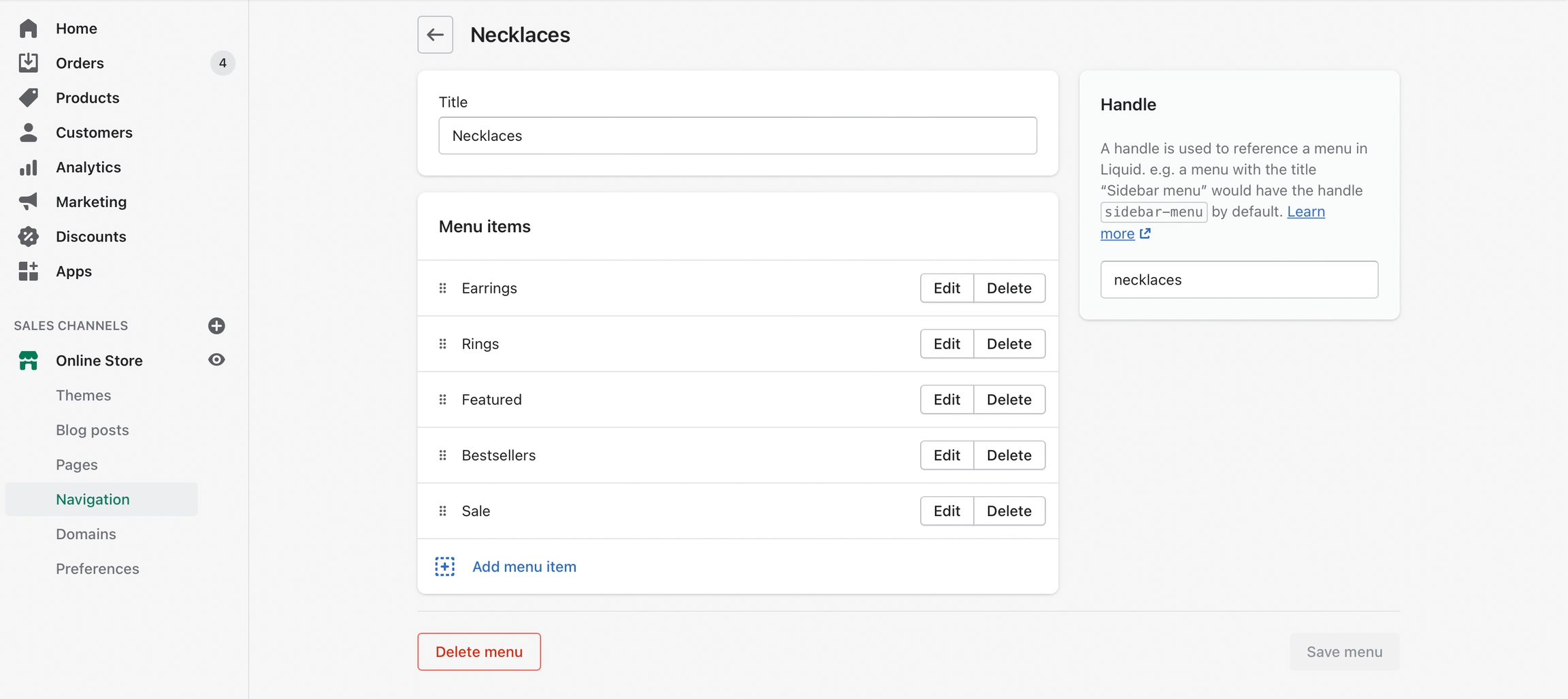This screenshot has width=1568, height=699.
Task: Click into the Title text field
Action: point(737,135)
